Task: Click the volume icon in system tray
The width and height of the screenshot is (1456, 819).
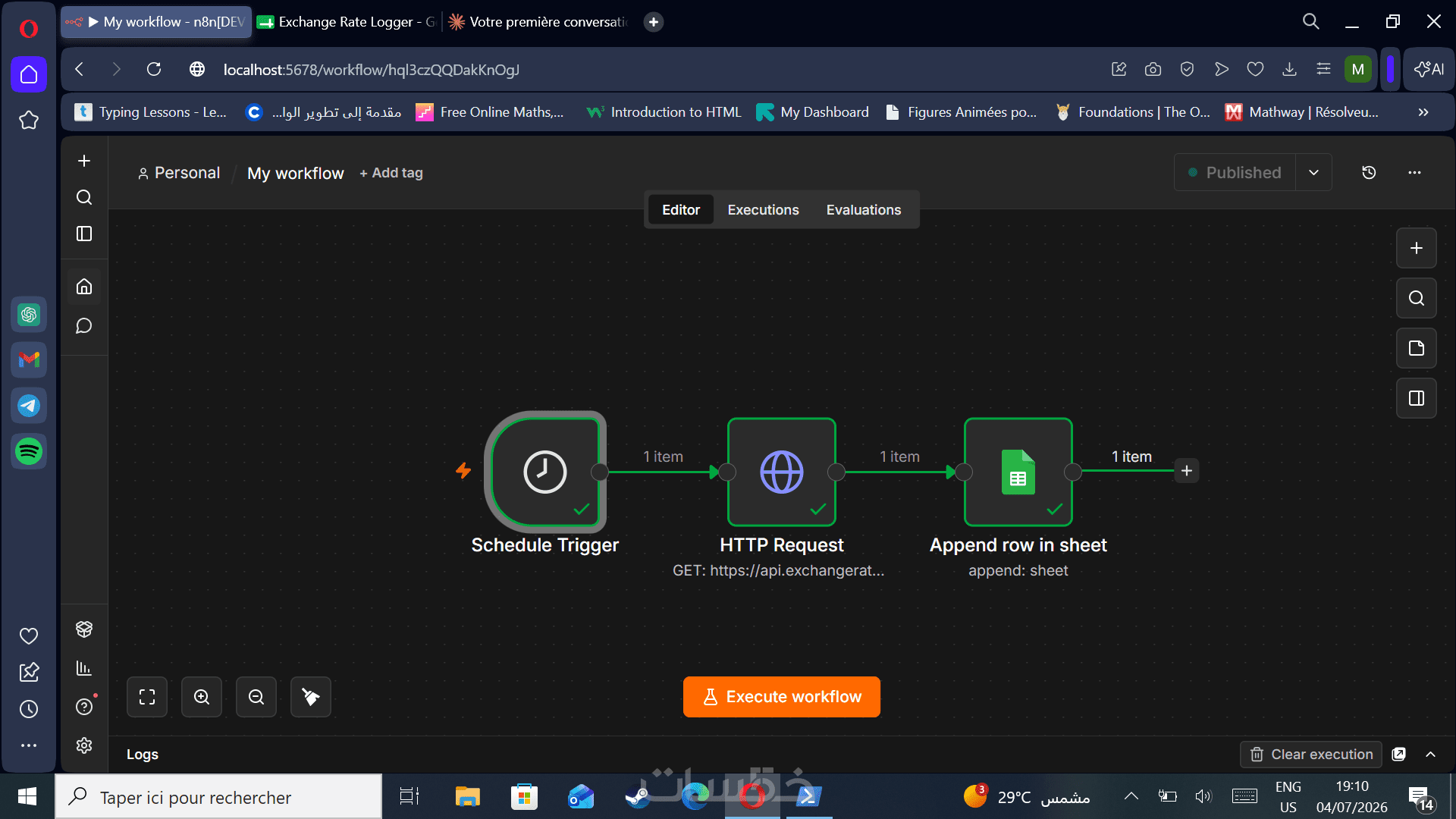Action: [x=1203, y=795]
